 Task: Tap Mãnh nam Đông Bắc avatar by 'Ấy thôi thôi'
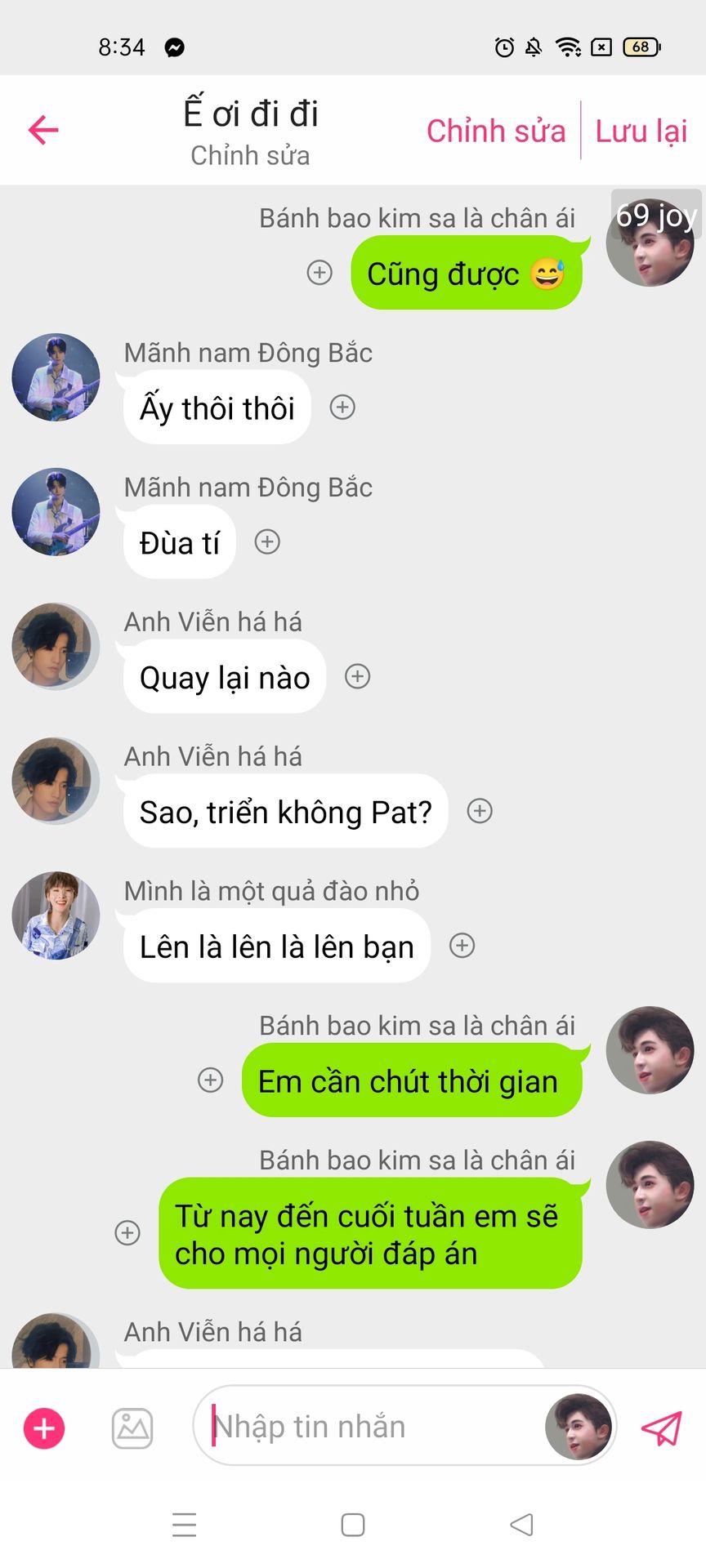[56, 377]
